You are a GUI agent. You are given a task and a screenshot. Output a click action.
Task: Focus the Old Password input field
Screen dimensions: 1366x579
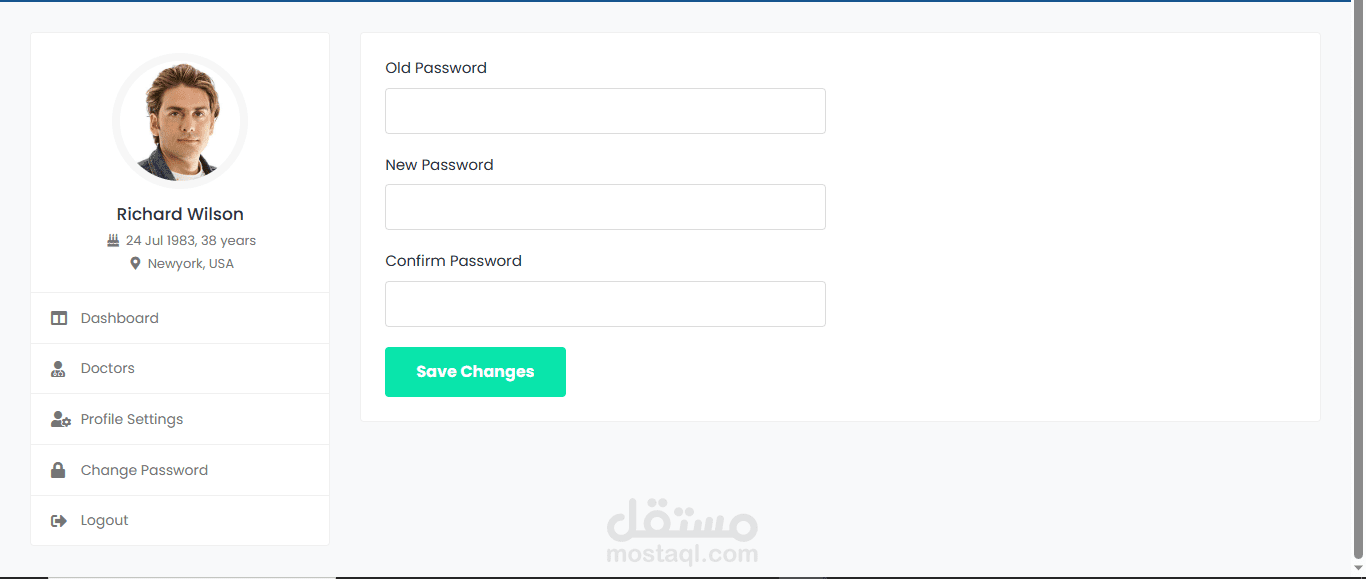coord(605,111)
